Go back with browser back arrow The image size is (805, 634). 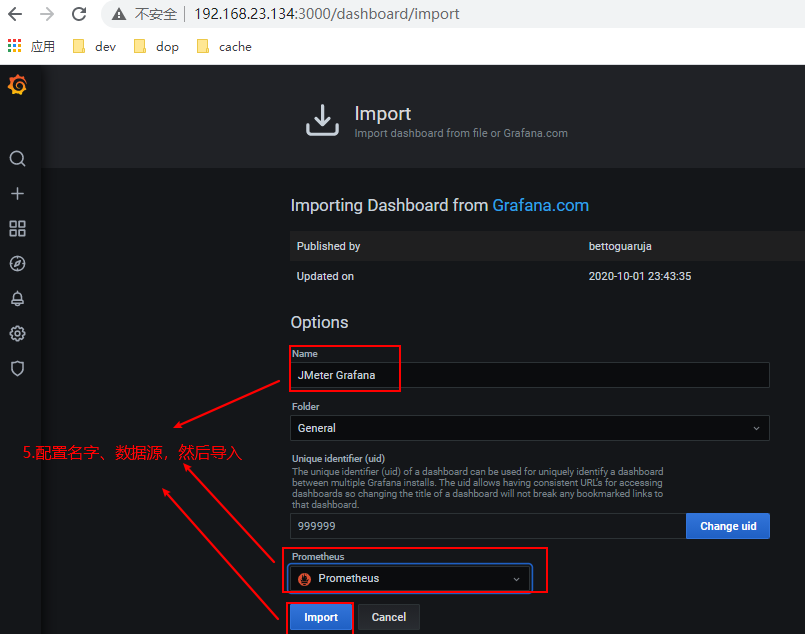(x=15, y=14)
